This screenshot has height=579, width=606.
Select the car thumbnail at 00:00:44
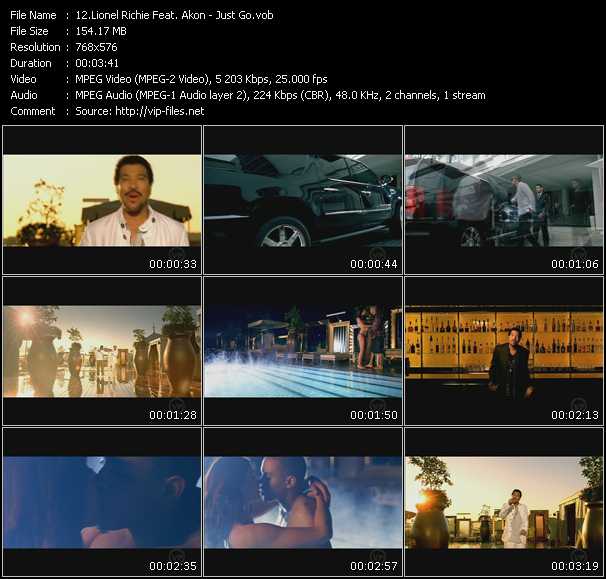click(303, 200)
